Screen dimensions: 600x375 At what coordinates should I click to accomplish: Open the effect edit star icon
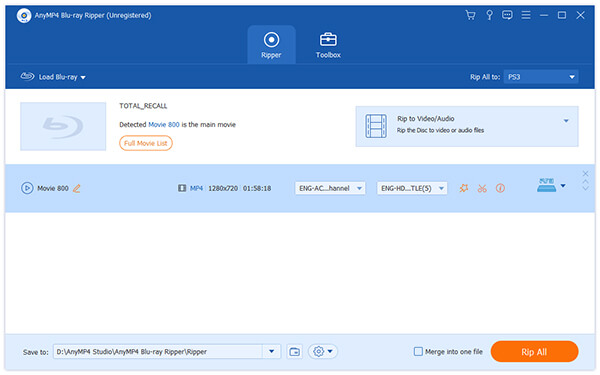(x=464, y=188)
